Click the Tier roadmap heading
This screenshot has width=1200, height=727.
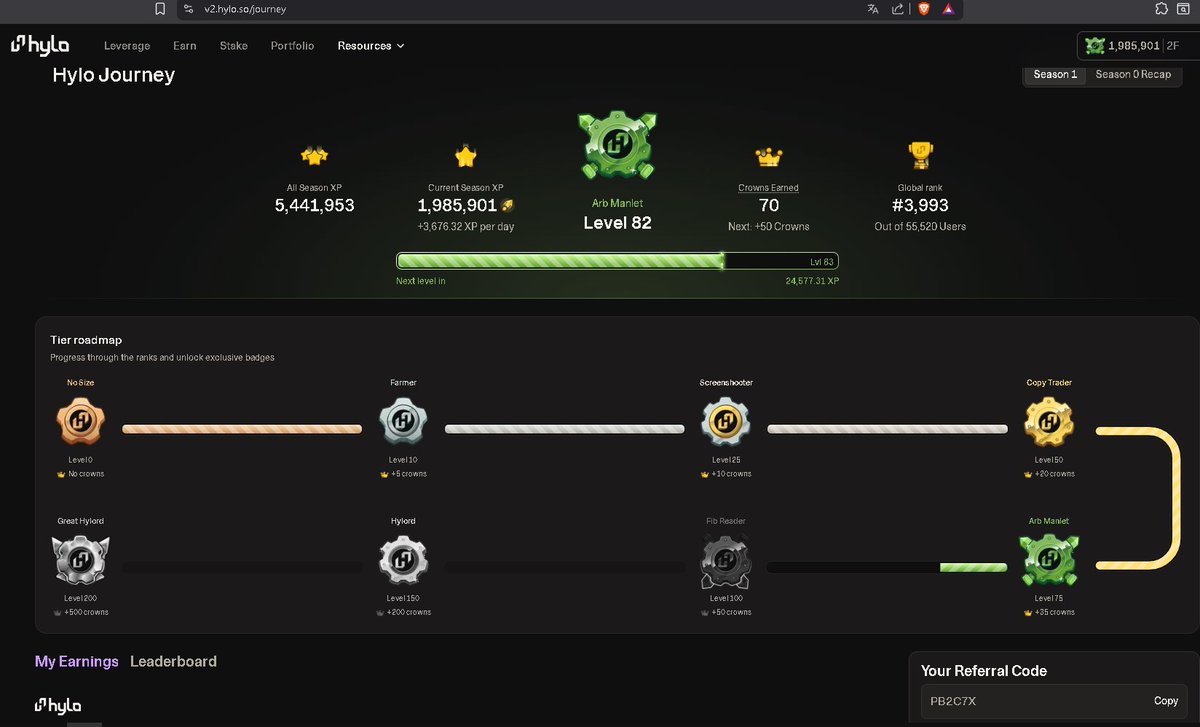pyautogui.click(x=86, y=341)
